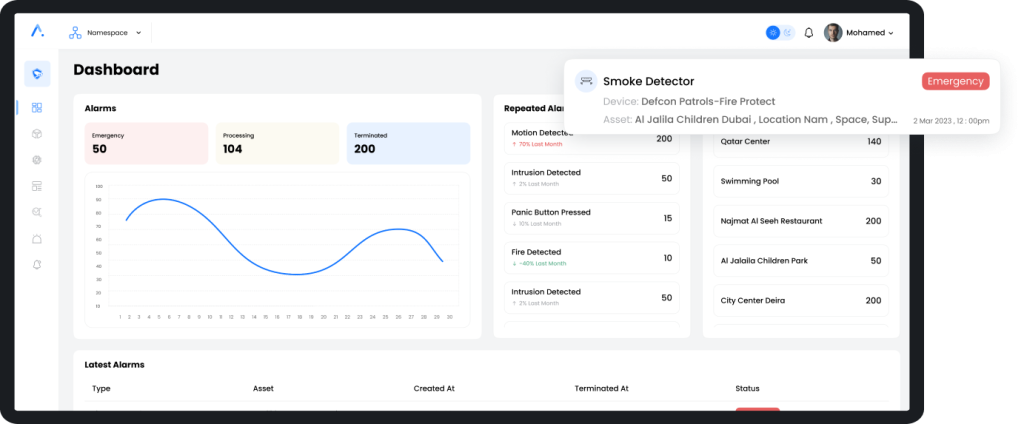1024x424 pixels.
Task: Open the layout template icon in sidebar
Action: (37, 186)
